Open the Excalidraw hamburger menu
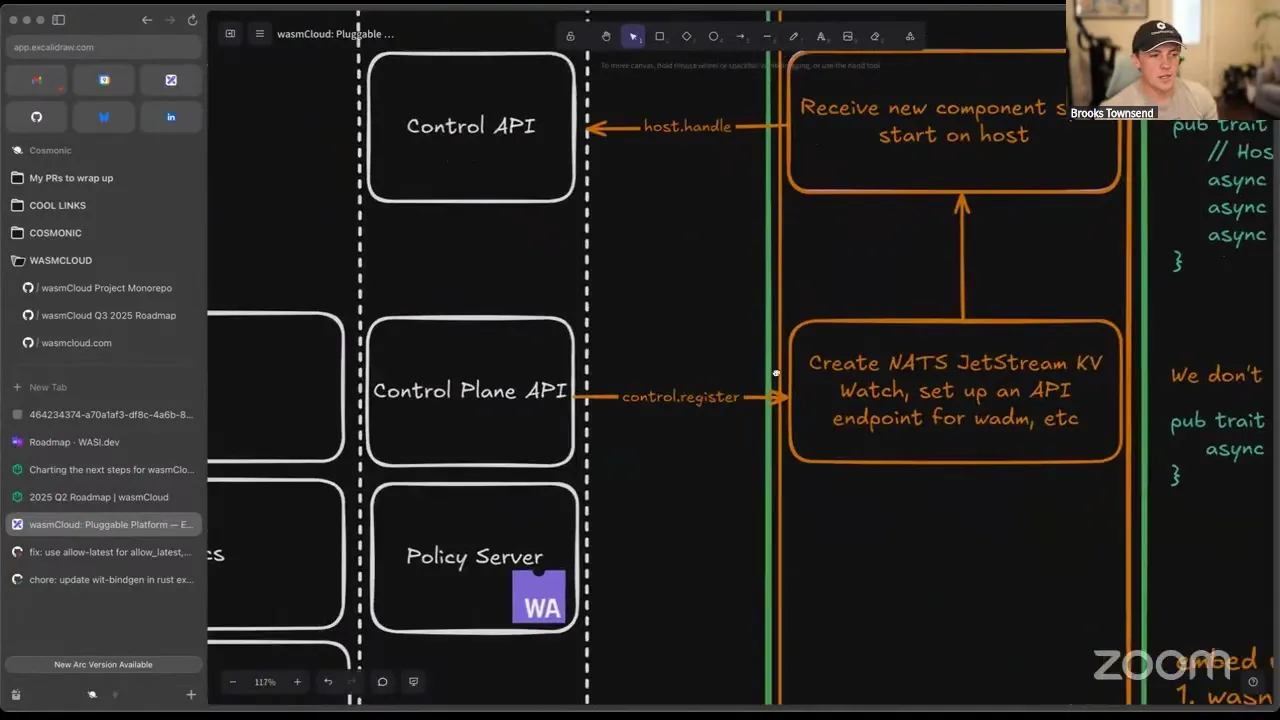1280x720 pixels. pos(260,34)
